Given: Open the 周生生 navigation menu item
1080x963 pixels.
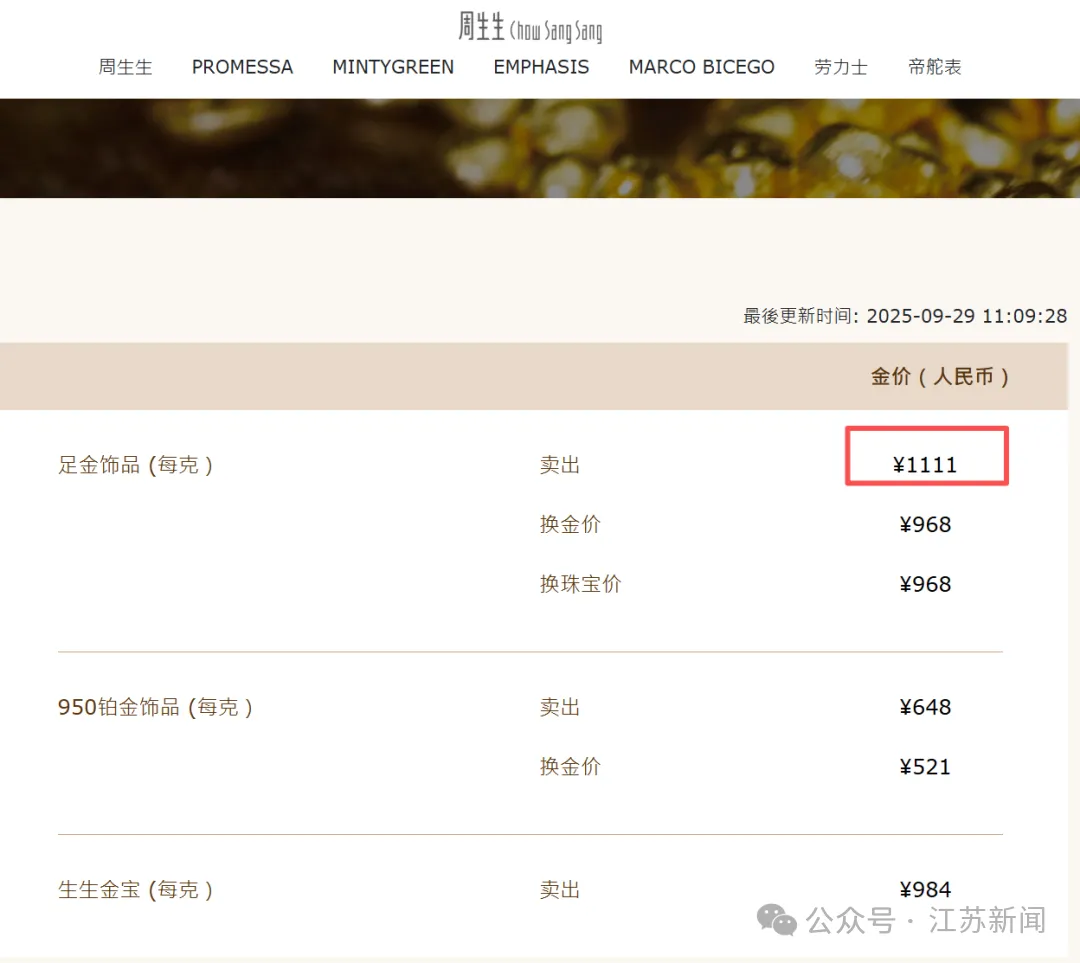Looking at the screenshot, I should (125, 67).
